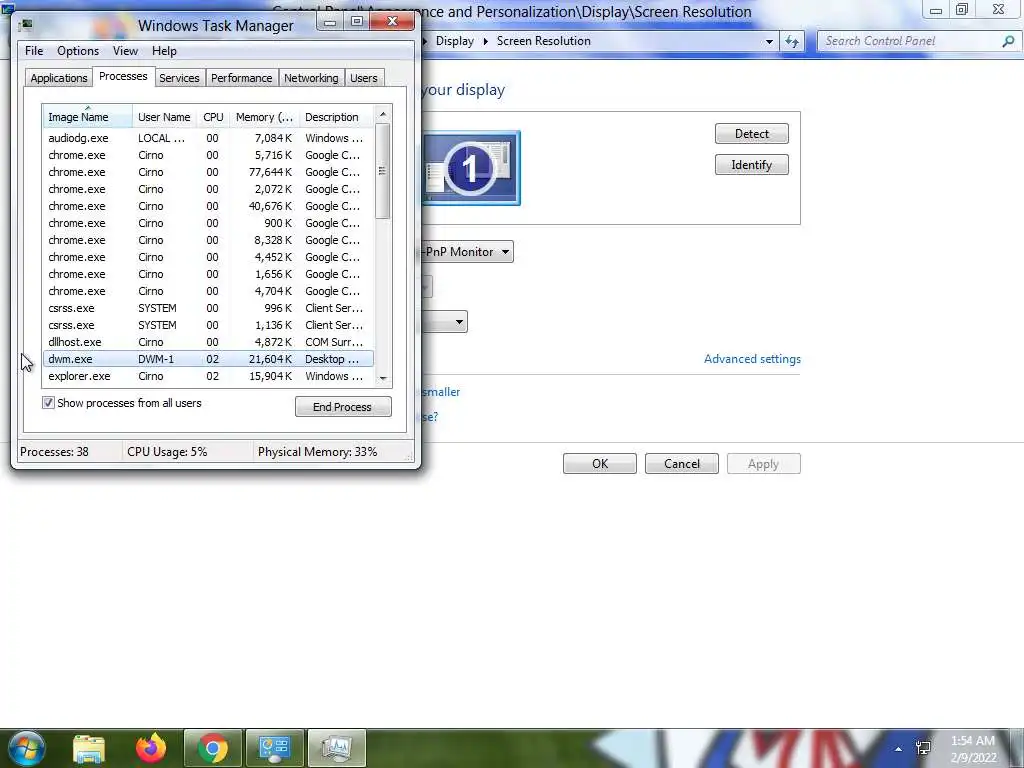
Task: Open the View menu
Action: (x=125, y=51)
